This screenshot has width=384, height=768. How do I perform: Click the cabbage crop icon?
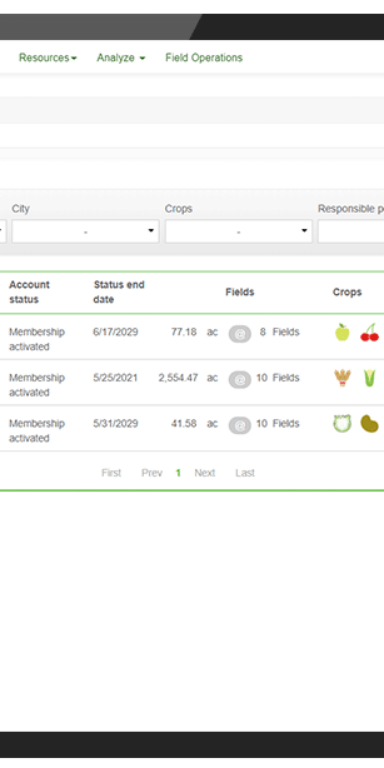coord(342,424)
